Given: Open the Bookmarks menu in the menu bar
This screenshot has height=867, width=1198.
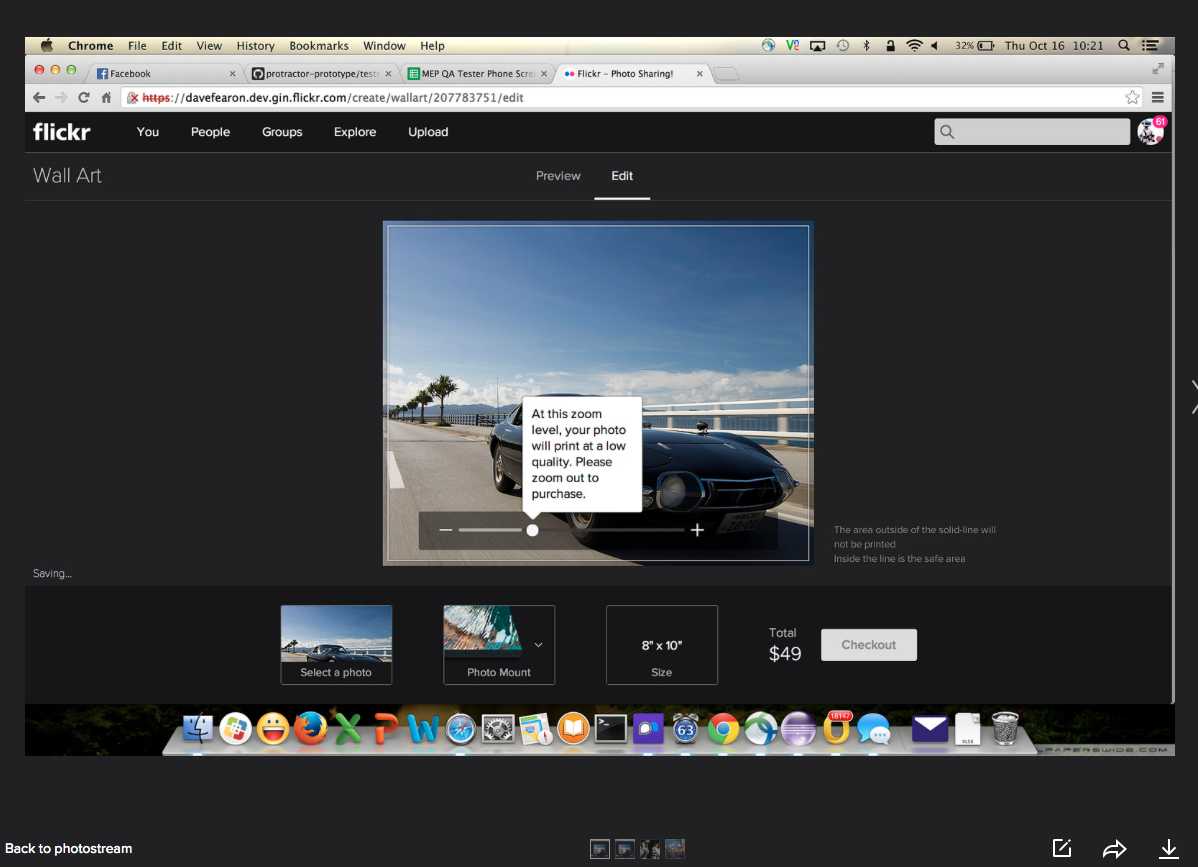Looking at the screenshot, I should [319, 46].
